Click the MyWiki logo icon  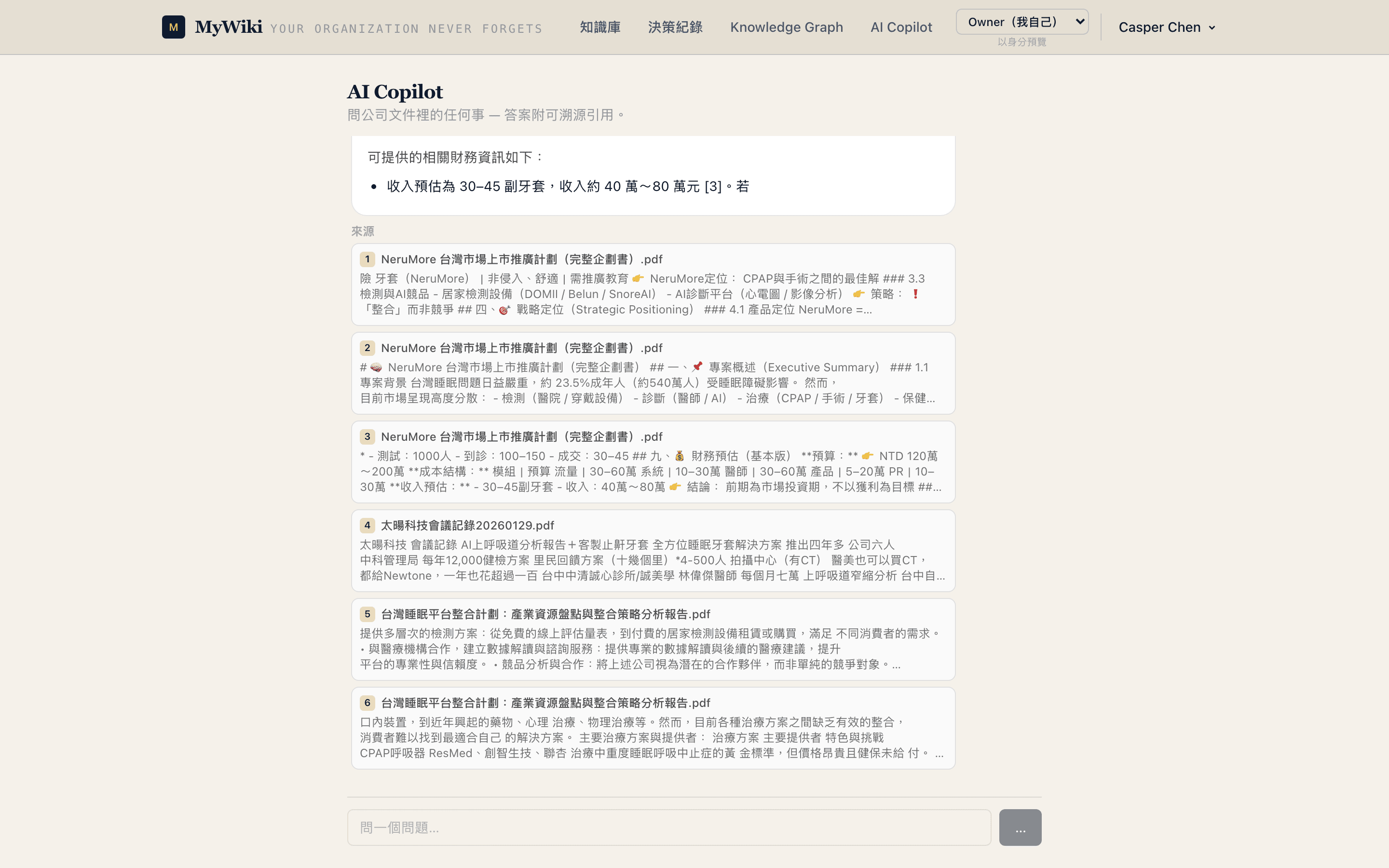click(173, 27)
